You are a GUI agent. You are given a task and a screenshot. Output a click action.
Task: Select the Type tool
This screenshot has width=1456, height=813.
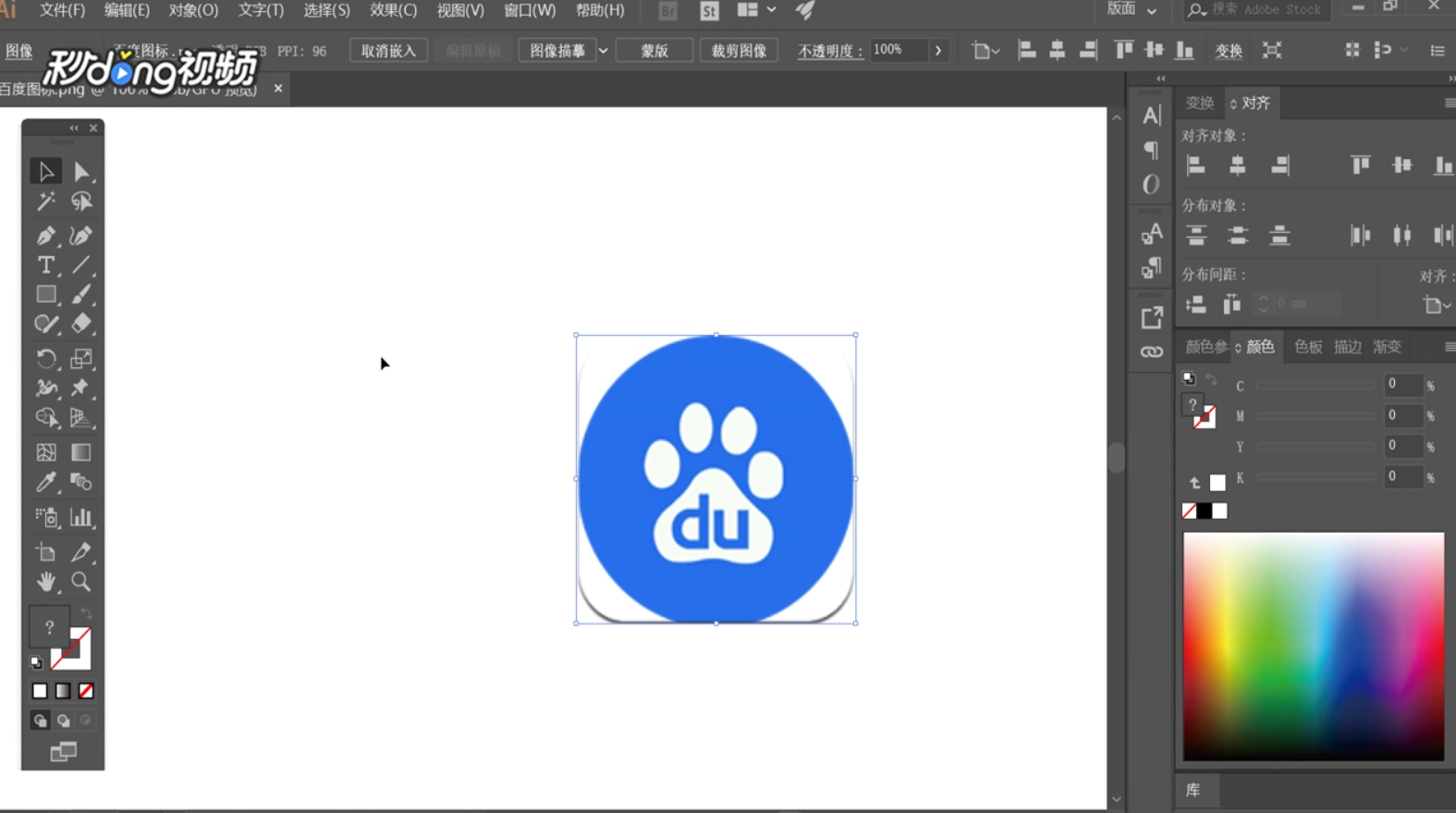click(x=45, y=265)
